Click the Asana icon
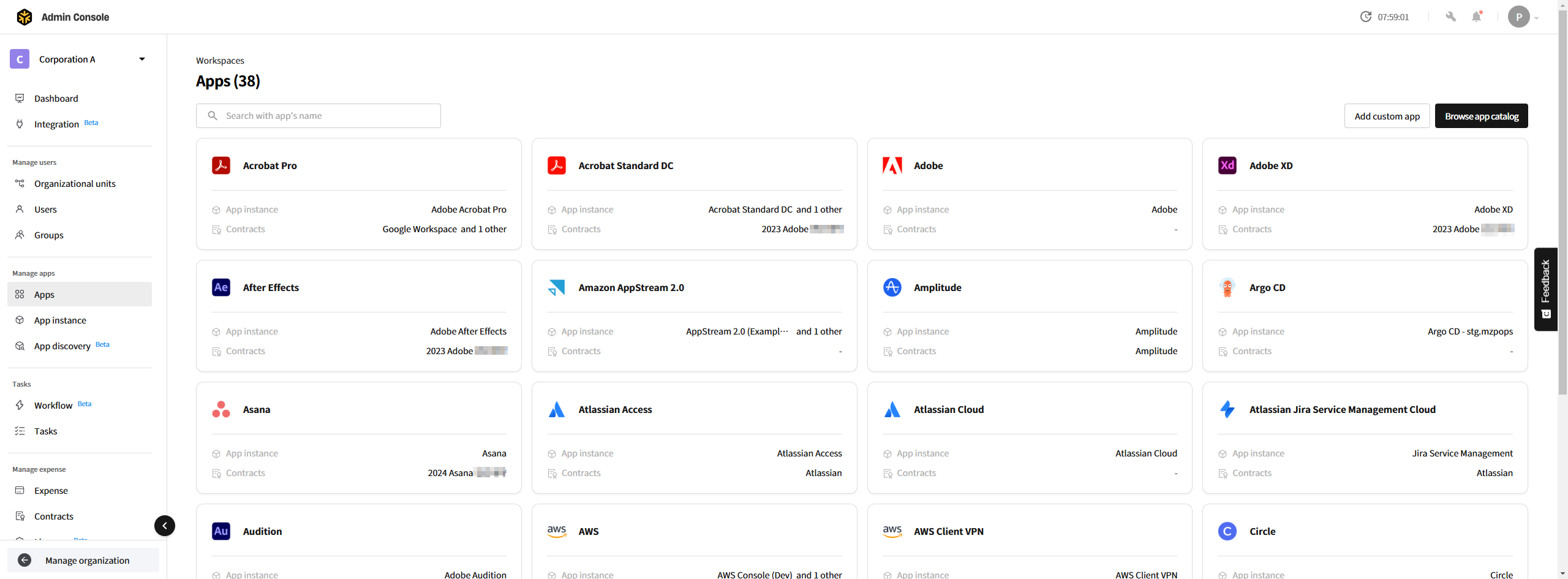 [221, 409]
